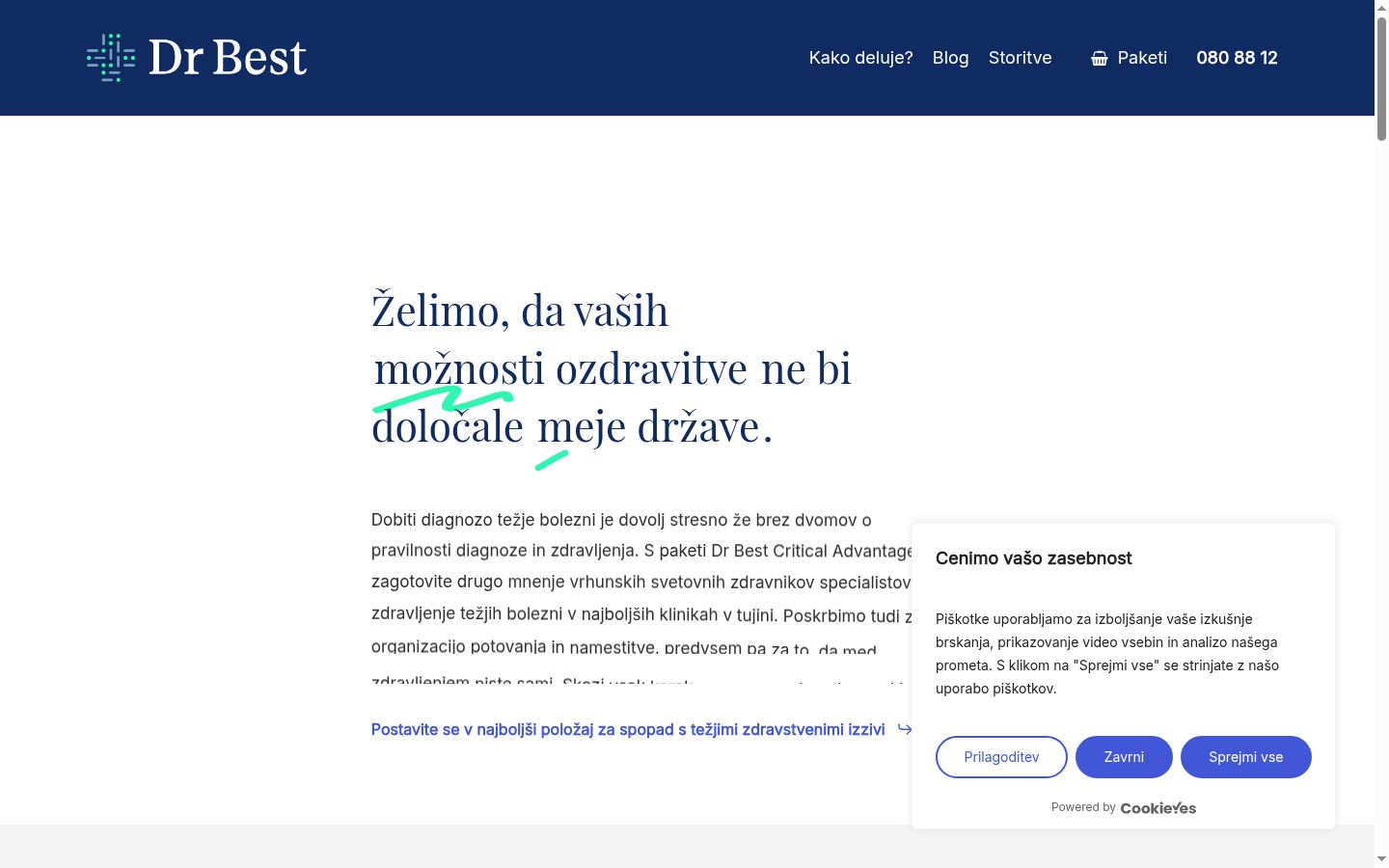Open the Kako deluje? menu item
The height and width of the screenshot is (868, 1389).
860,58
